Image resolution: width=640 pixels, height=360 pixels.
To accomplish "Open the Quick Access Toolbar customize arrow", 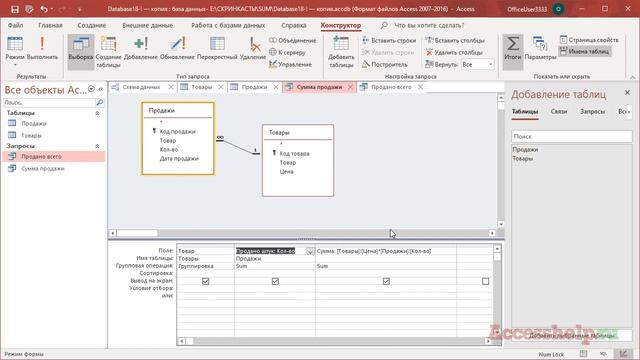I will pos(80,9).
